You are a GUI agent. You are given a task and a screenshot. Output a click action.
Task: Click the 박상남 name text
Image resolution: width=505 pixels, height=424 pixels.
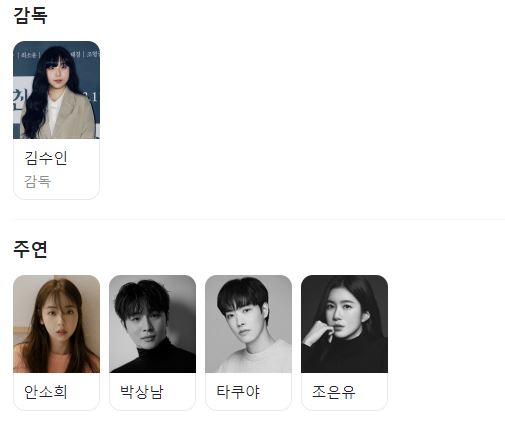(x=142, y=392)
